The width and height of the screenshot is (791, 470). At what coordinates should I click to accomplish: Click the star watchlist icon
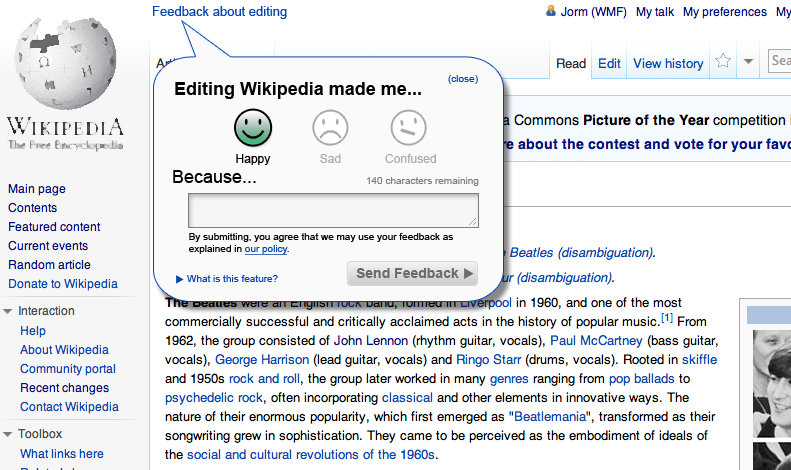[723, 61]
